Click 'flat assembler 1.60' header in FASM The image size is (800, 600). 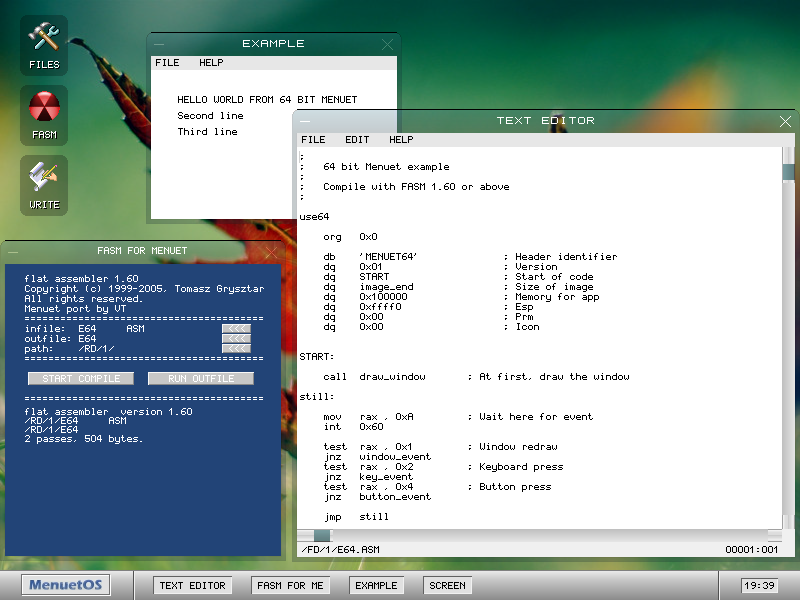coord(81,279)
